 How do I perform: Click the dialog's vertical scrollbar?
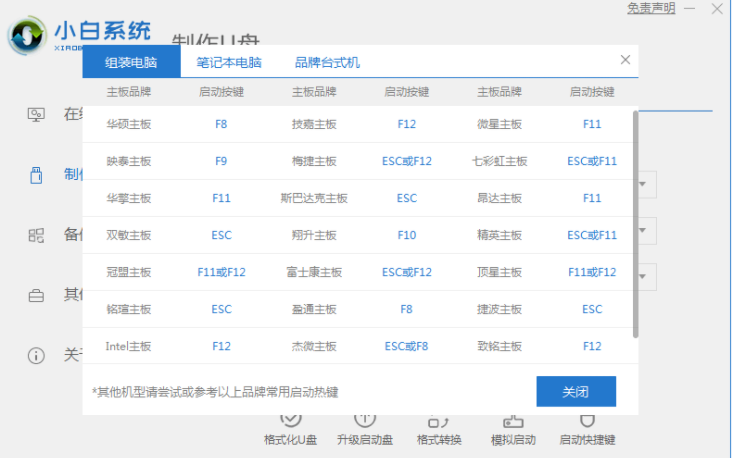[636, 220]
